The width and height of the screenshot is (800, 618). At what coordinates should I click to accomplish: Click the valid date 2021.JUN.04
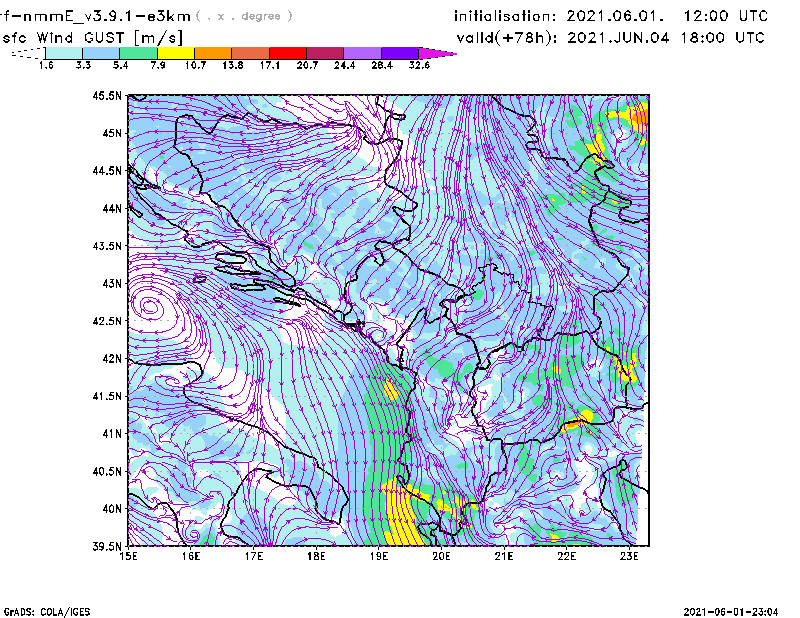(x=619, y=38)
